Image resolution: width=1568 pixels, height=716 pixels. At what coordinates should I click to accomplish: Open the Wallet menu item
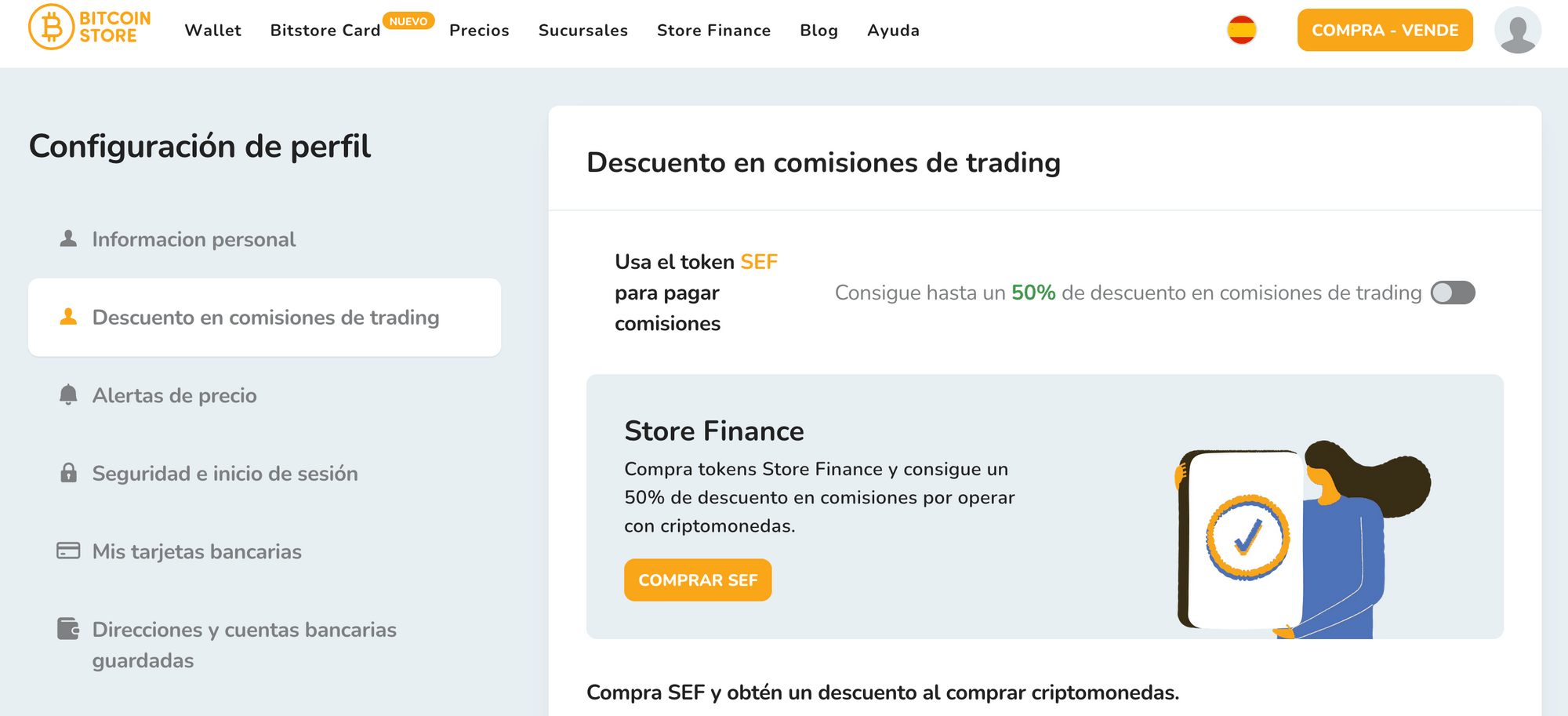point(212,31)
